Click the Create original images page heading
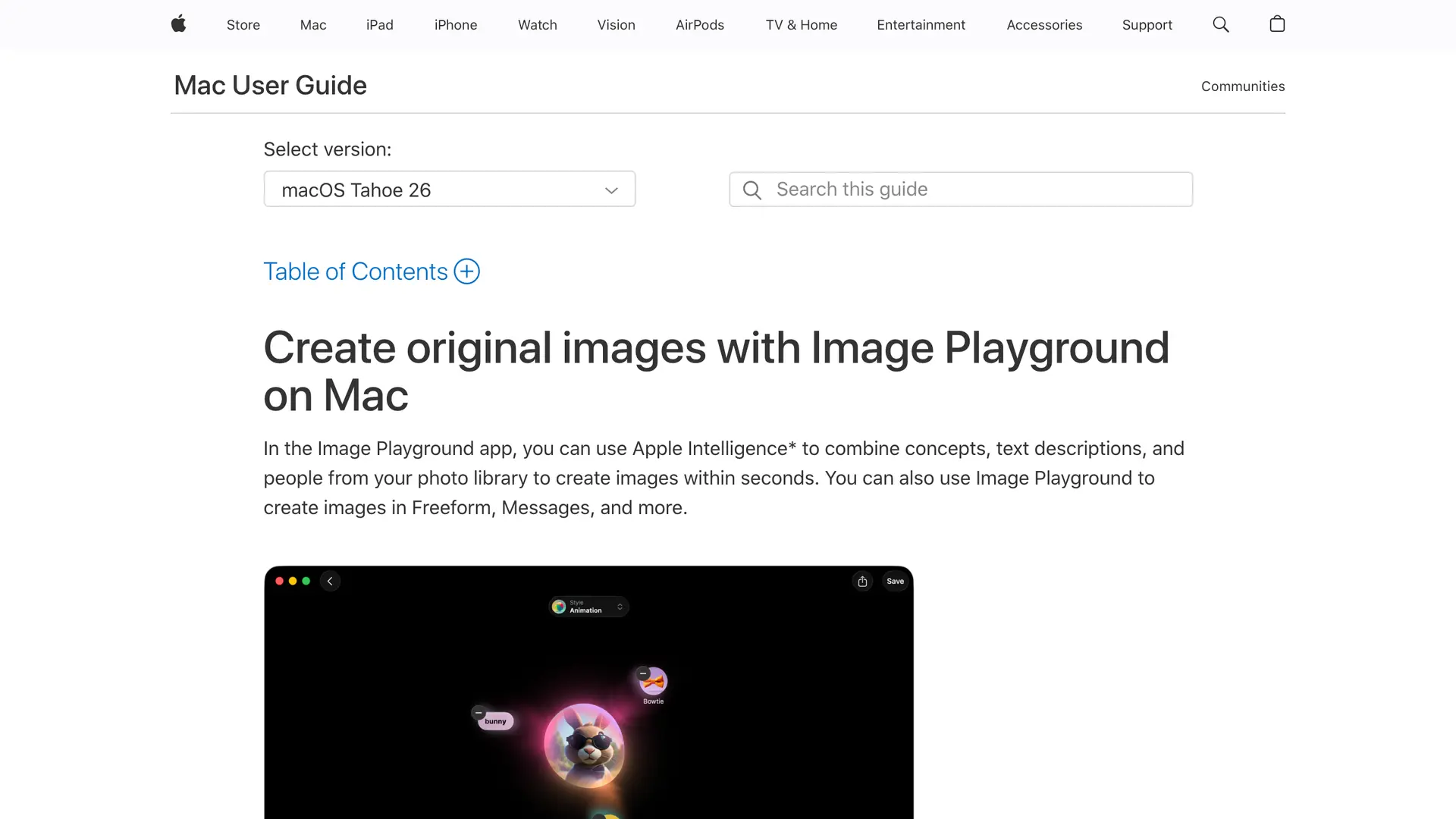The width and height of the screenshot is (1456, 819). (x=717, y=372)
